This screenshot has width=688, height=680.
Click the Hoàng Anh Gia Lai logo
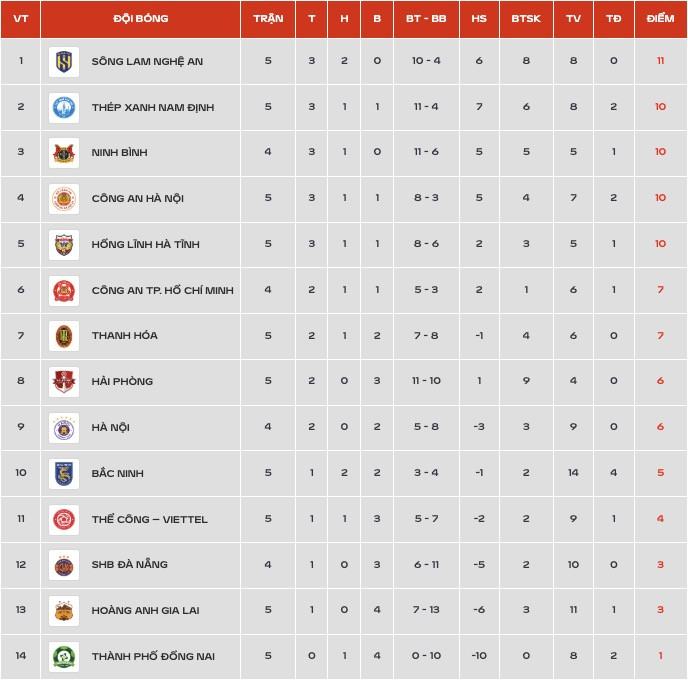coord(64,611)
